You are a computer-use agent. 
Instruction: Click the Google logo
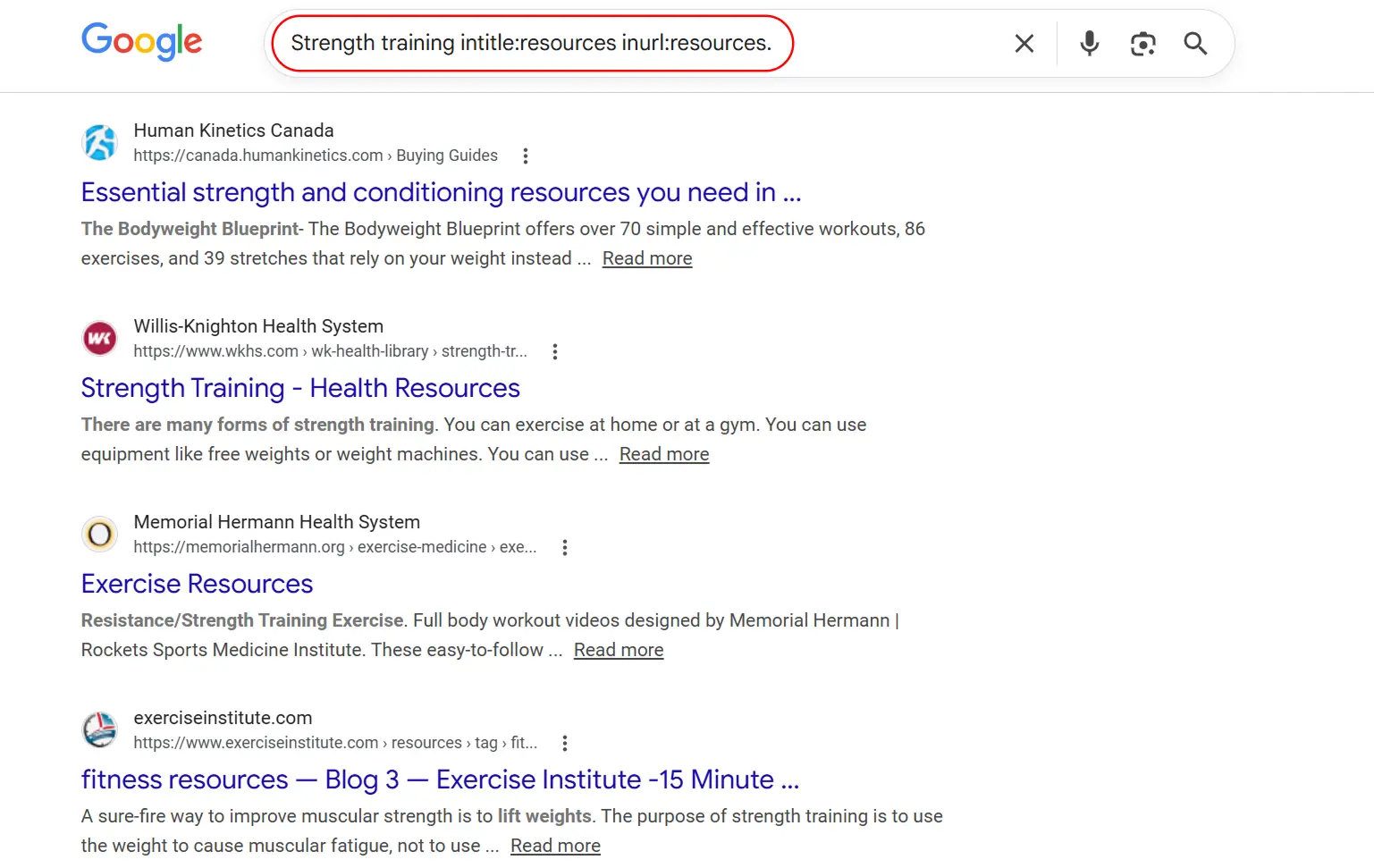click(141, 42)
